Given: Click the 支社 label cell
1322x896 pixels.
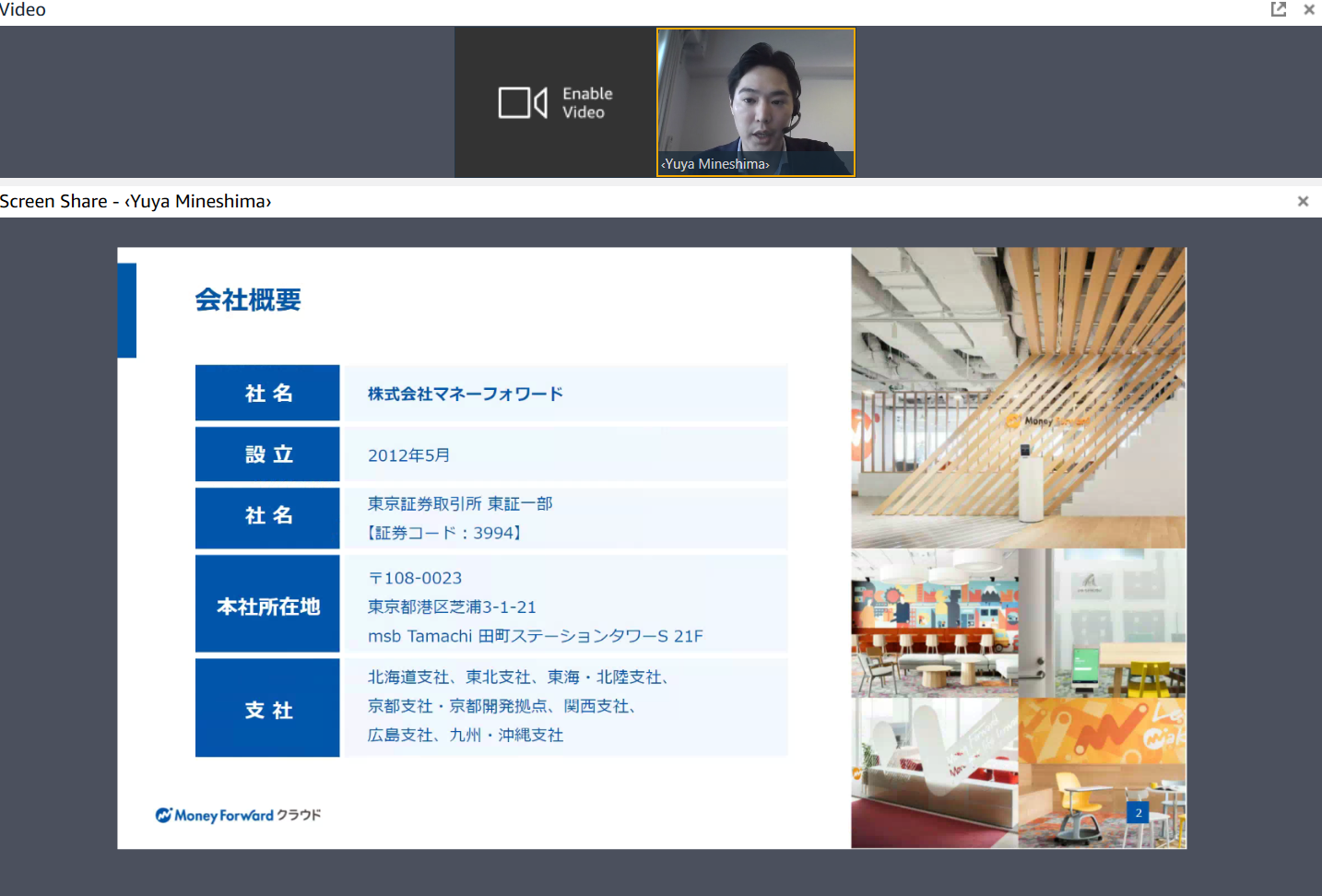Looking at the screenshot, I should (267, 708).
